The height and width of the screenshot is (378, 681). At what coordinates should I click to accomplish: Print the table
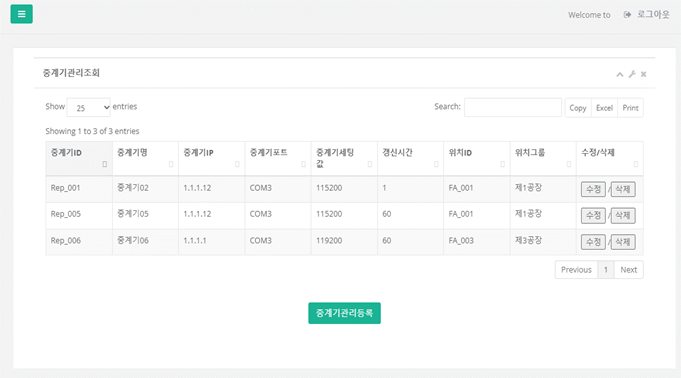coord(630,108)
